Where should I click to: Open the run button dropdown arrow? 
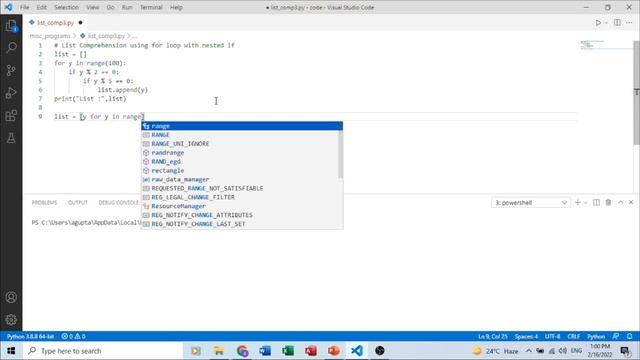606,23
